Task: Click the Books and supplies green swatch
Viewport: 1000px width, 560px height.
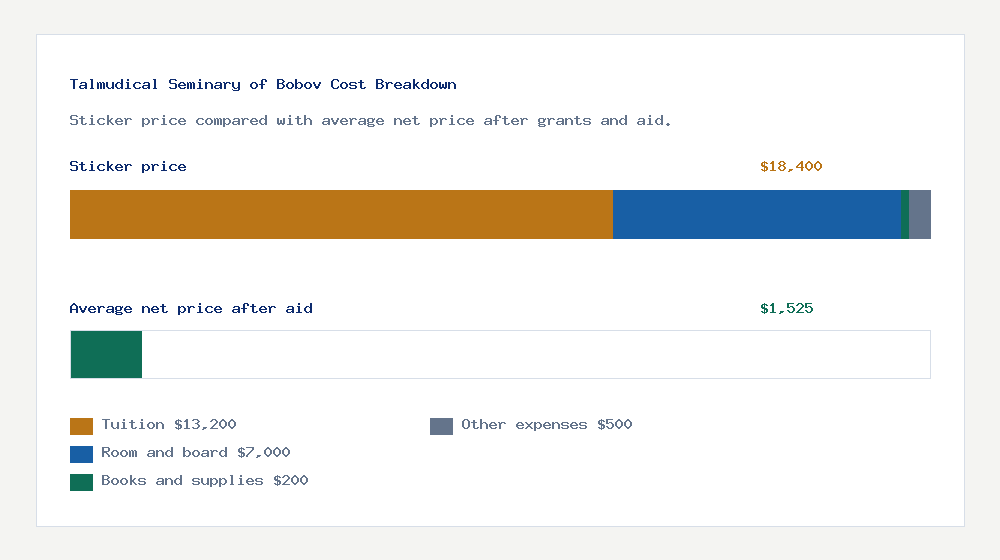Action: (x=81, y=482)
